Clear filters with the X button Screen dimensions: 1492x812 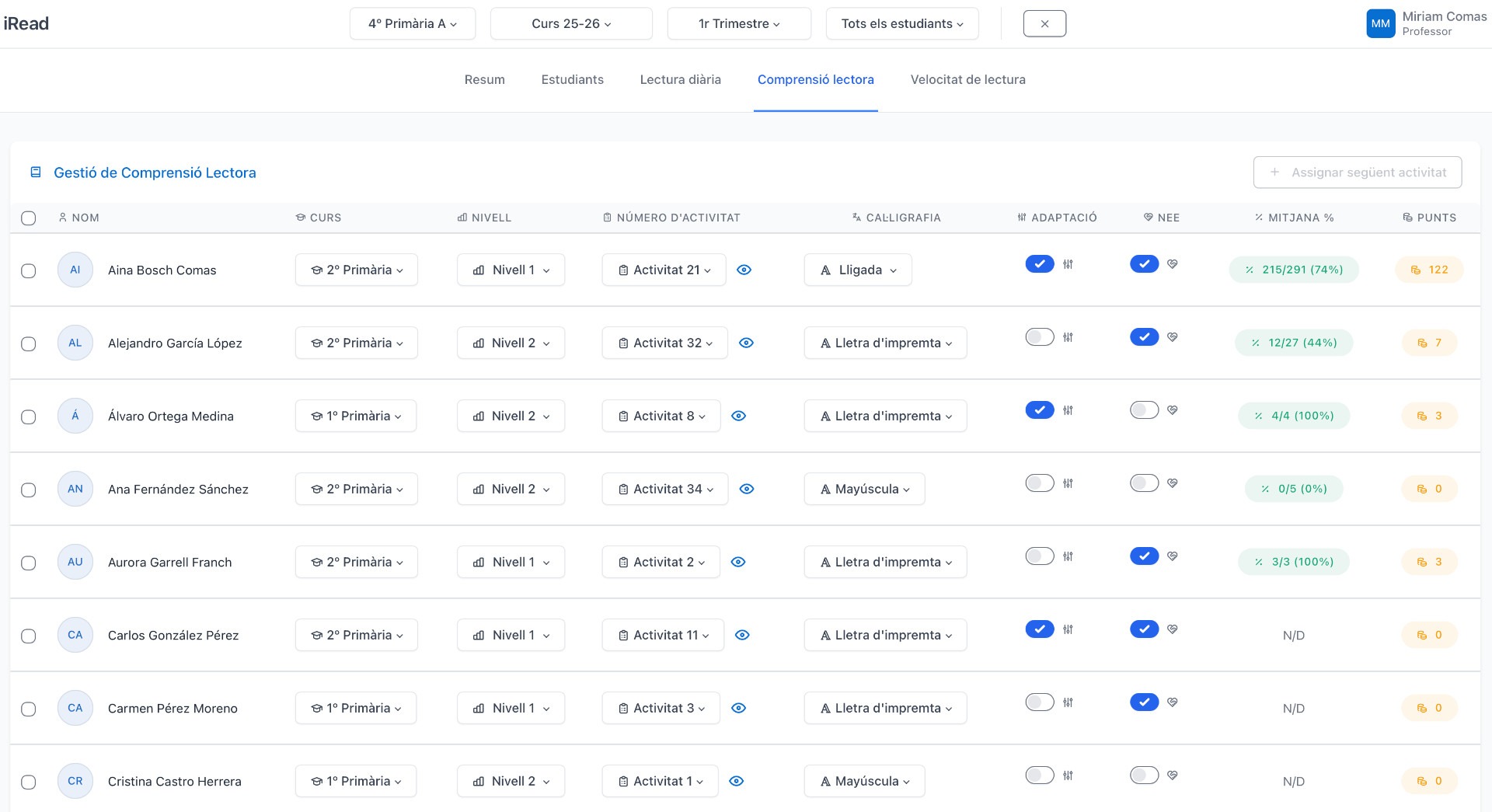tap(1045, 23)
